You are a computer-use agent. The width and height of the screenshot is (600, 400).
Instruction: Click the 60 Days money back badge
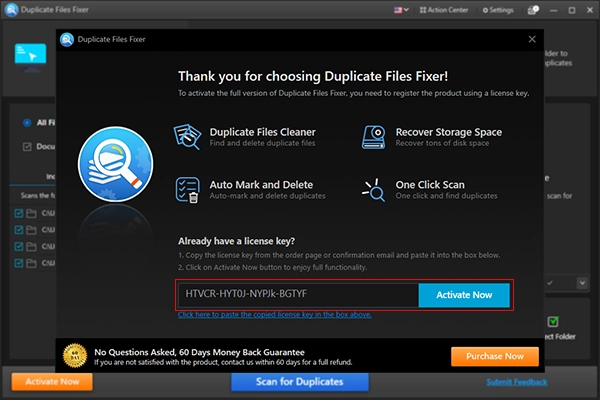click(x=75, y=356)
